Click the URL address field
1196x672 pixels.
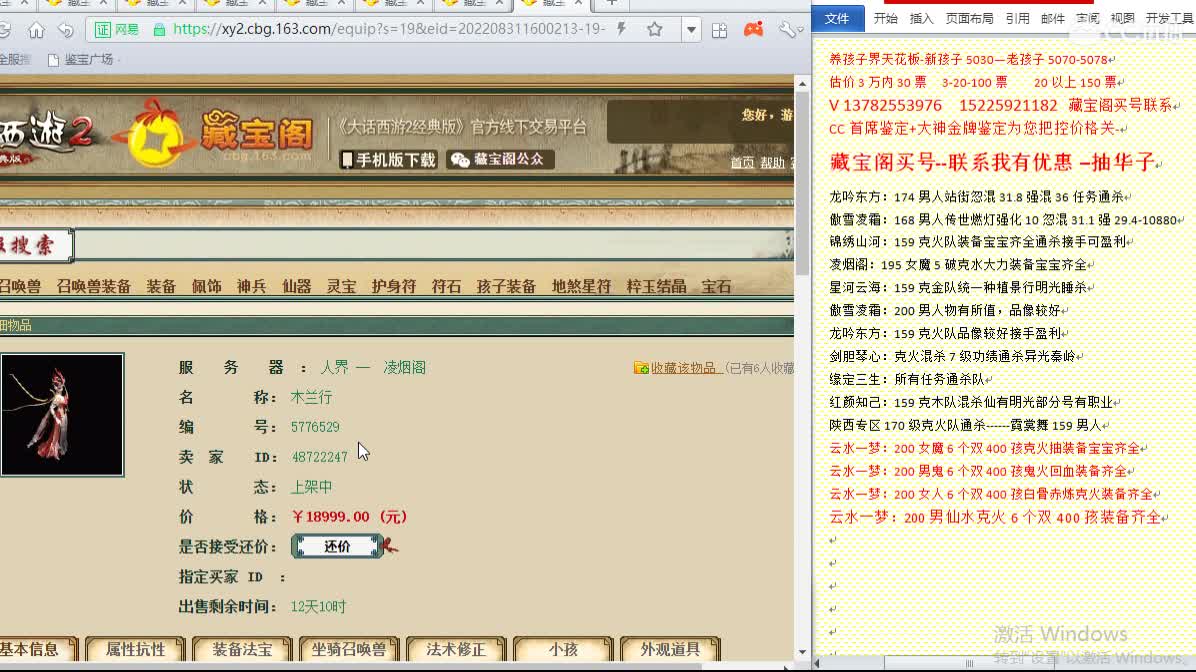point(389,30)
